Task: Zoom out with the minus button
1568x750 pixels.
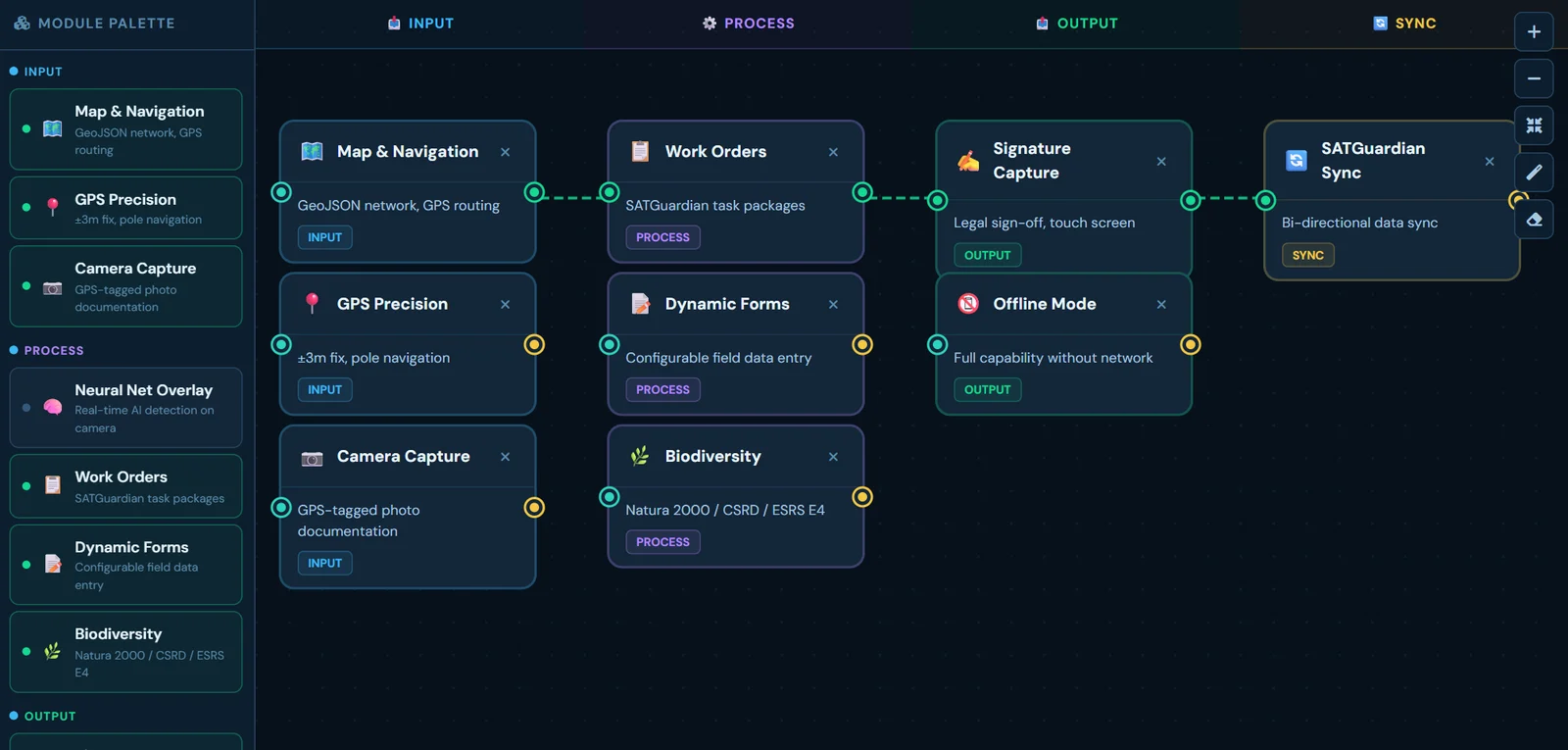Action: coord(1534,78)
